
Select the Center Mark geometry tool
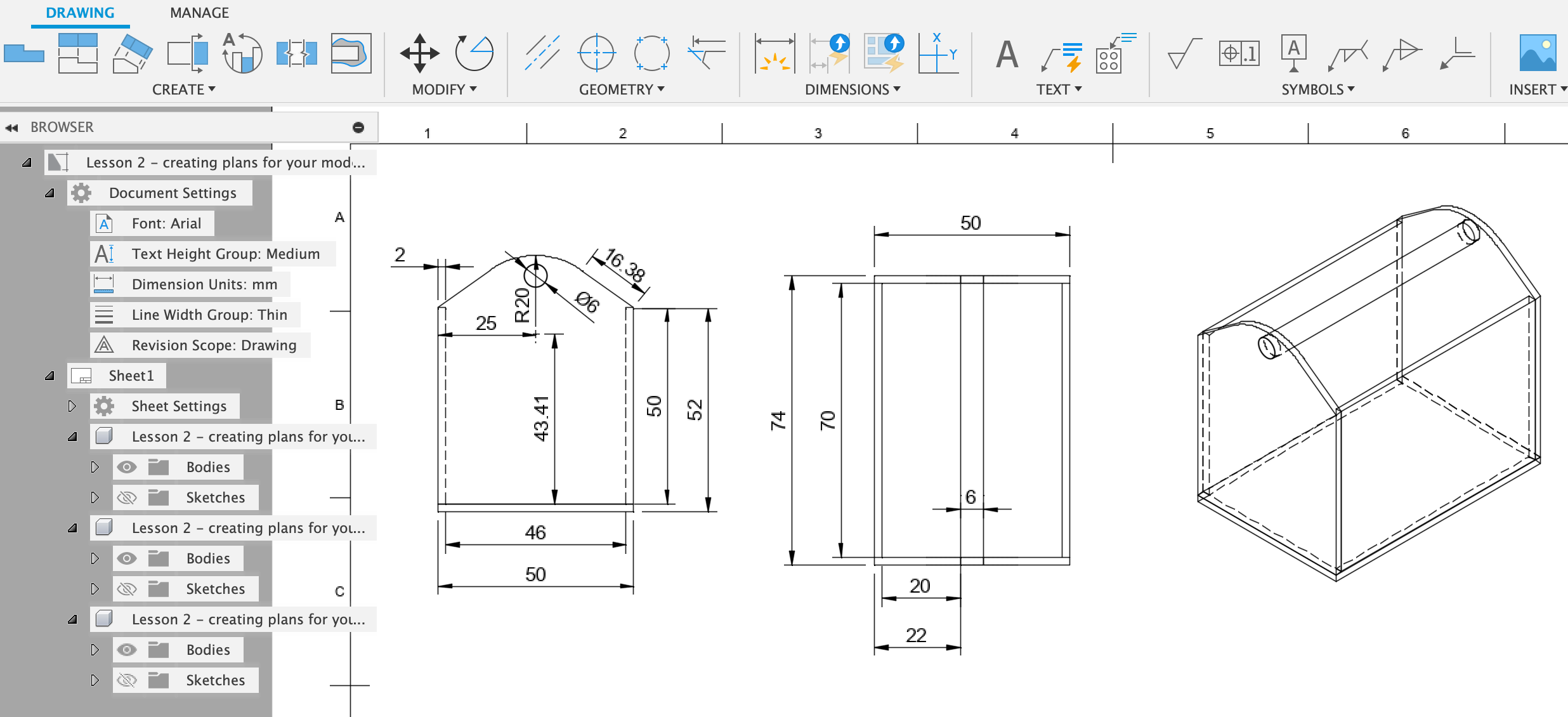pos(596,53)
